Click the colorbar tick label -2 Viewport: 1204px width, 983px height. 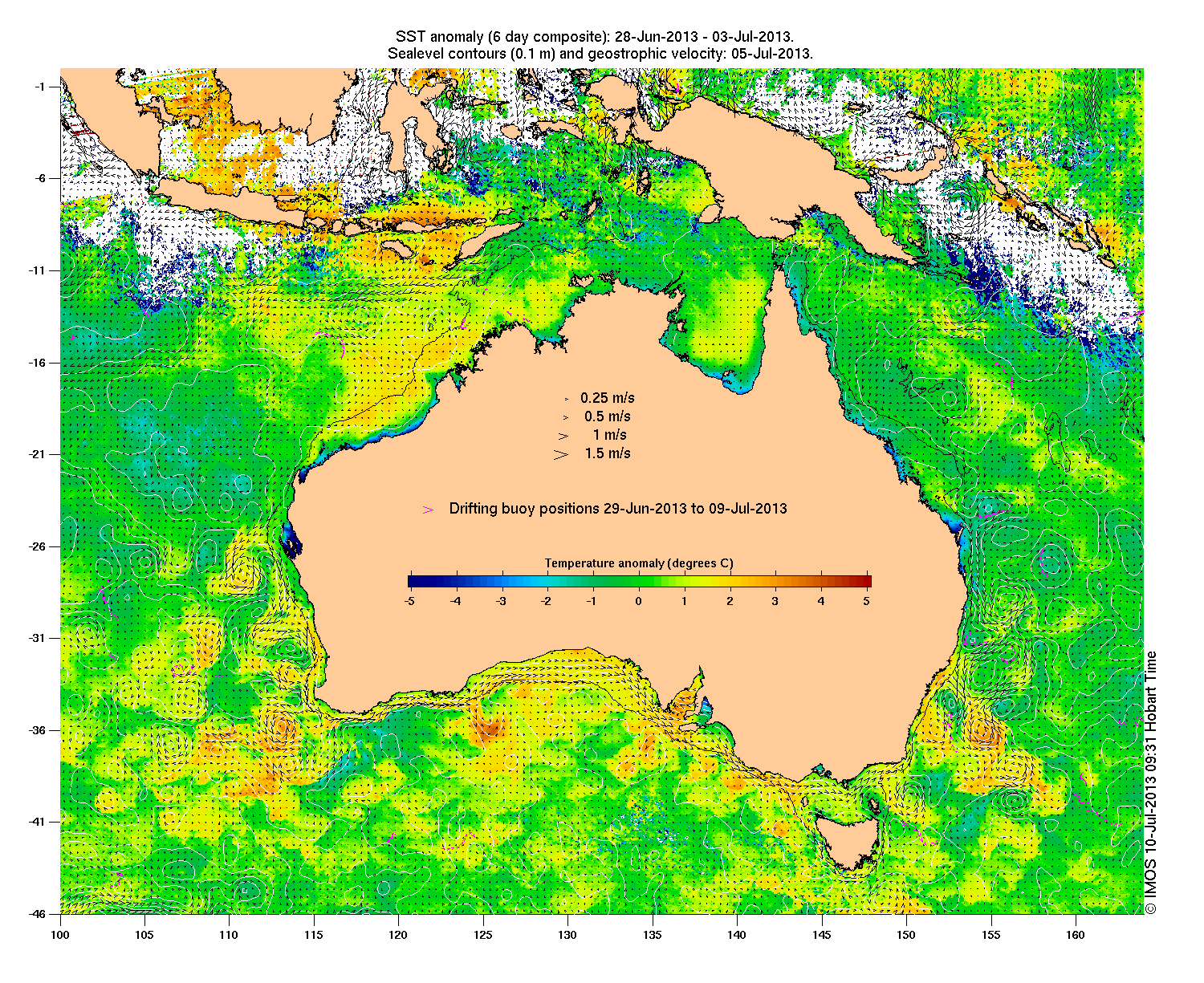coord(547,600)
